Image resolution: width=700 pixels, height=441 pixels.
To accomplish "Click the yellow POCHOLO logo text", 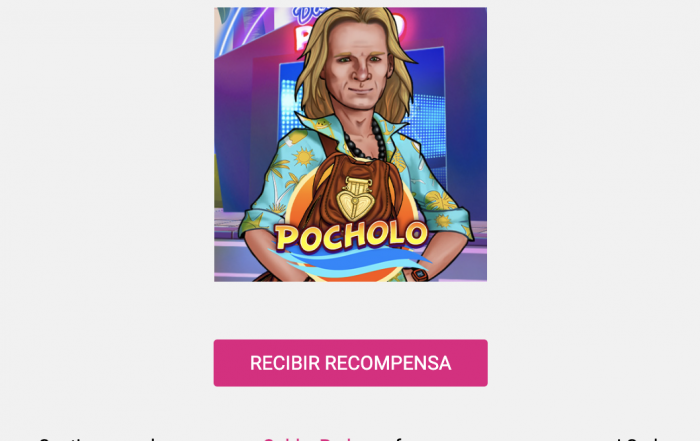I will click(x=351, y=236).
